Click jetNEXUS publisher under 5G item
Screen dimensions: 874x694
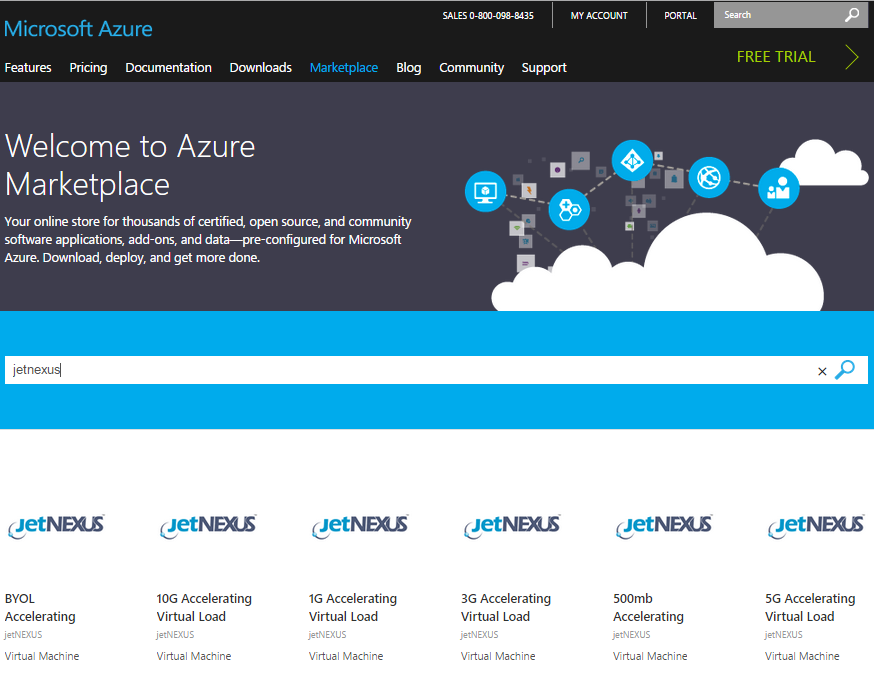click(x=784, y=635)
